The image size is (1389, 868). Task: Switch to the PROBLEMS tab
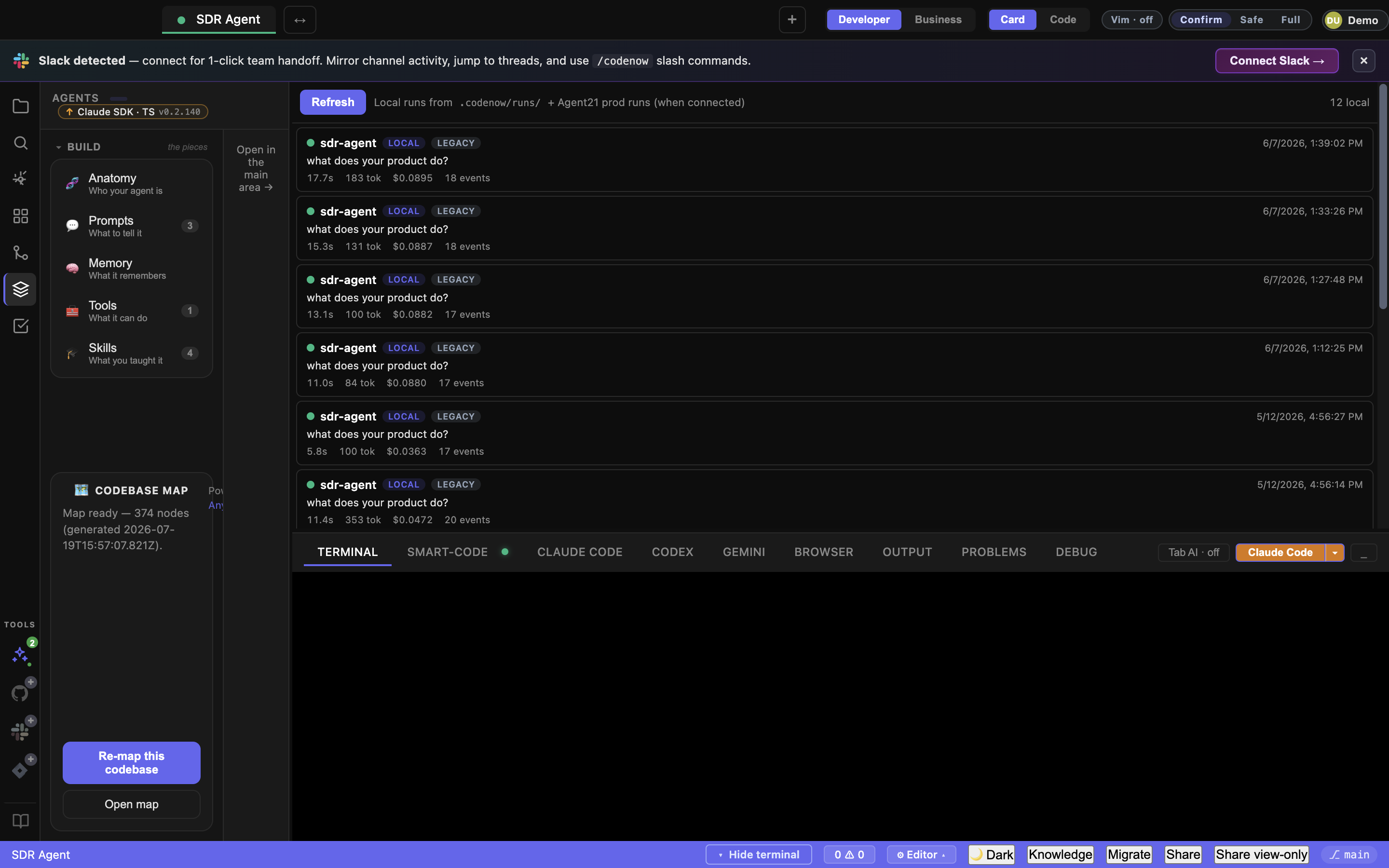[994, 552]
